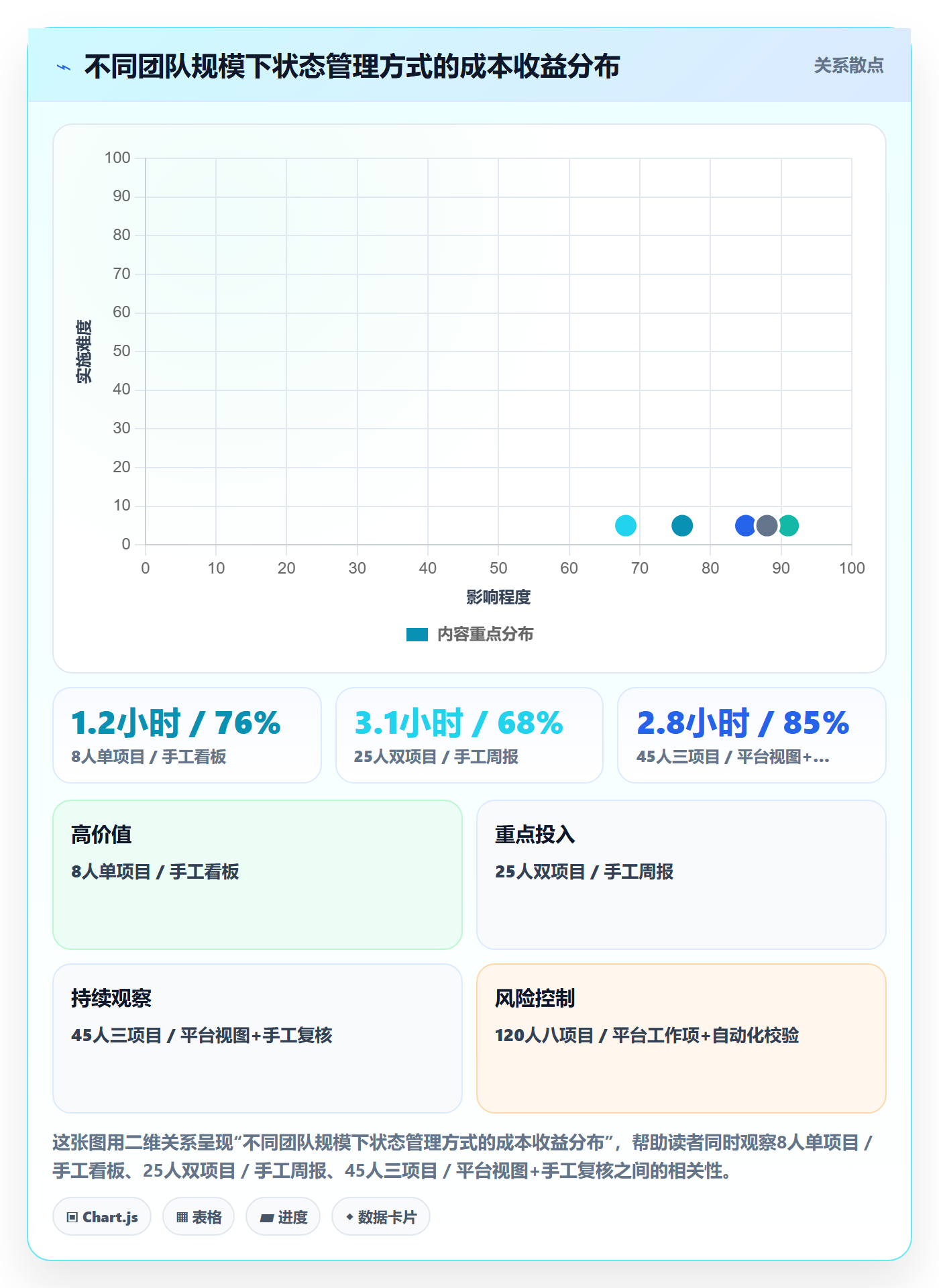The width and height of the screenshot is (939, 1288).
Task: Select the gray data point near 88
Action: (767, 525)
